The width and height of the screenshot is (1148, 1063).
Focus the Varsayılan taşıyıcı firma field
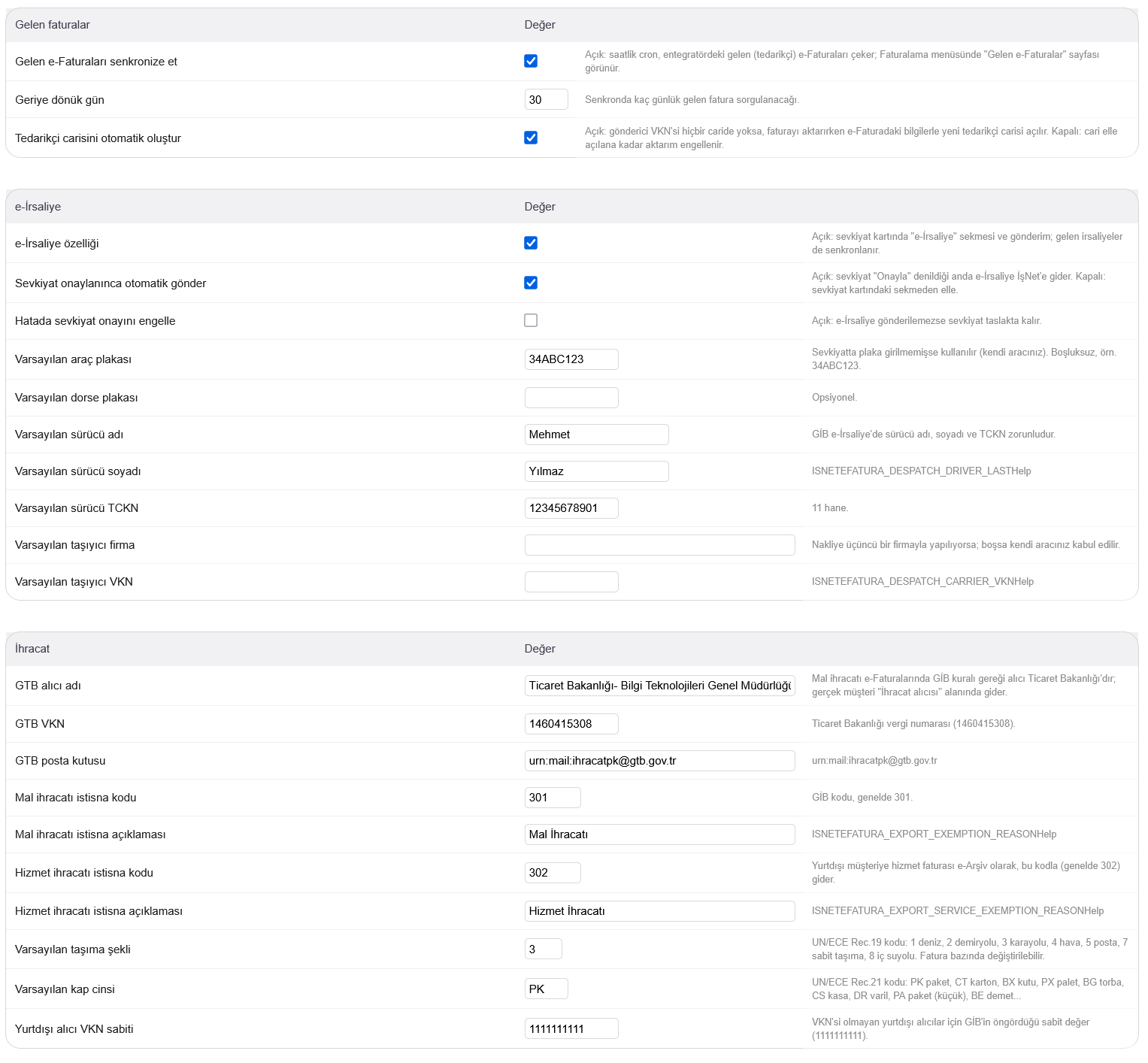(x=659, y=545)
